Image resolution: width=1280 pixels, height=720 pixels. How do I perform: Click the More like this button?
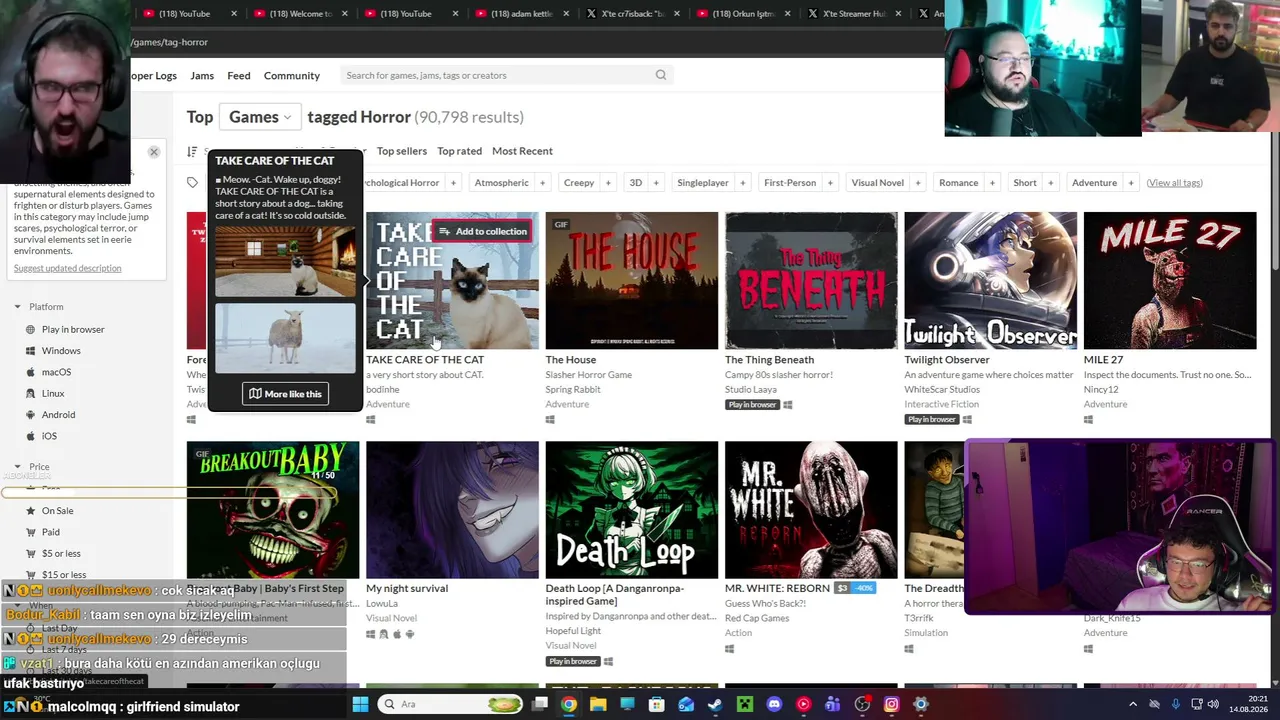(285, 394)
